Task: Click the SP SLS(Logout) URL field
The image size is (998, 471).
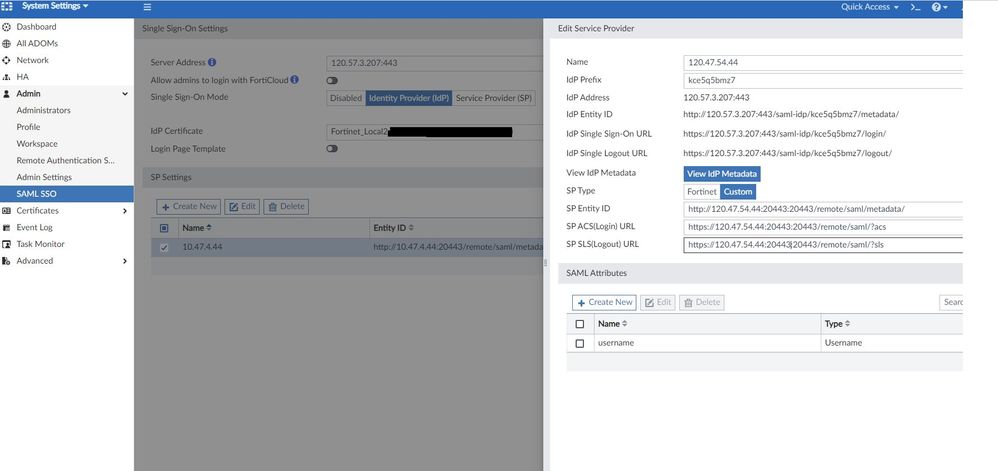Action: point(823,244)
